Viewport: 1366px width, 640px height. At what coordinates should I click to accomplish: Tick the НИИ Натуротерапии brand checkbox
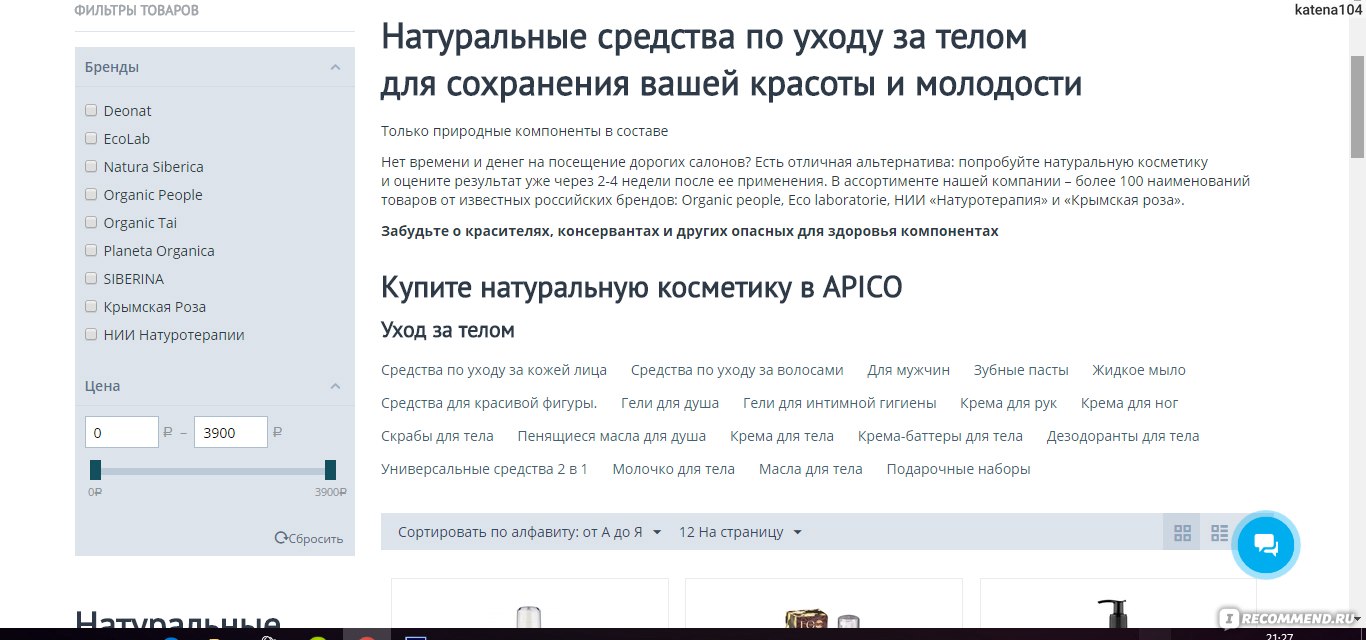[x=91, y=334]
